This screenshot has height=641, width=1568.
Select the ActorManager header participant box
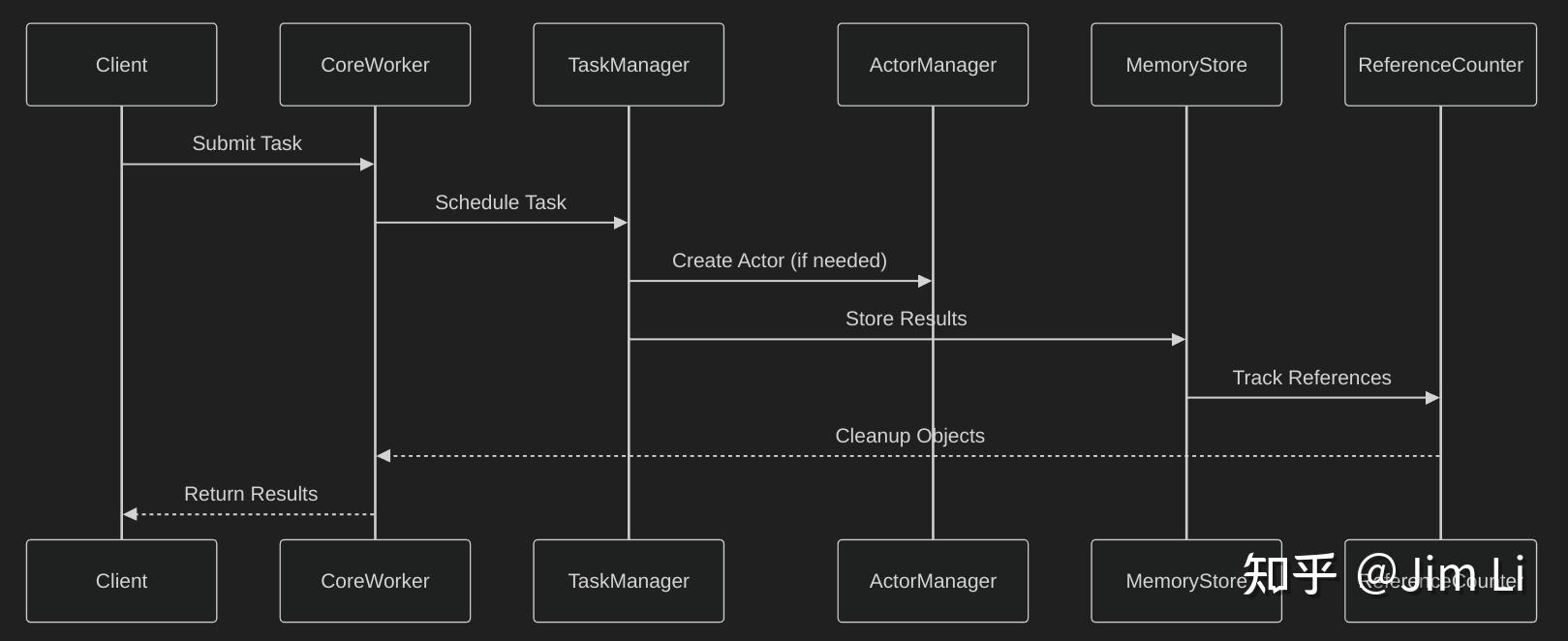pyautogui.click(x=933, y=65)
